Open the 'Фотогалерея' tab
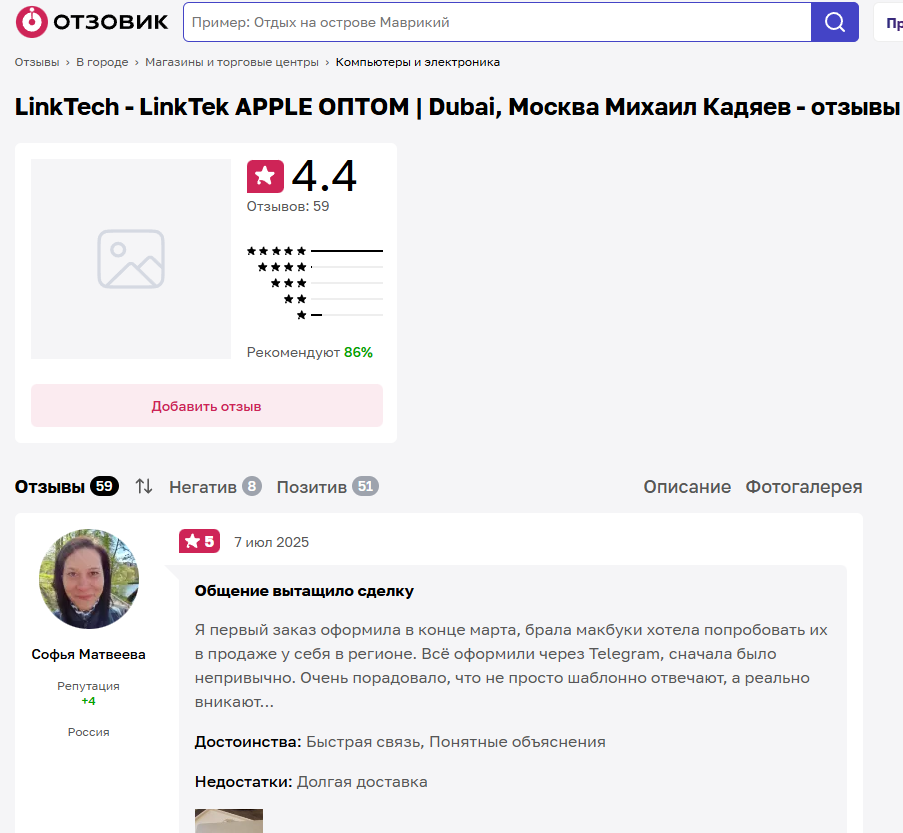Viewport: 903px width, 833px height. [804, 487]
